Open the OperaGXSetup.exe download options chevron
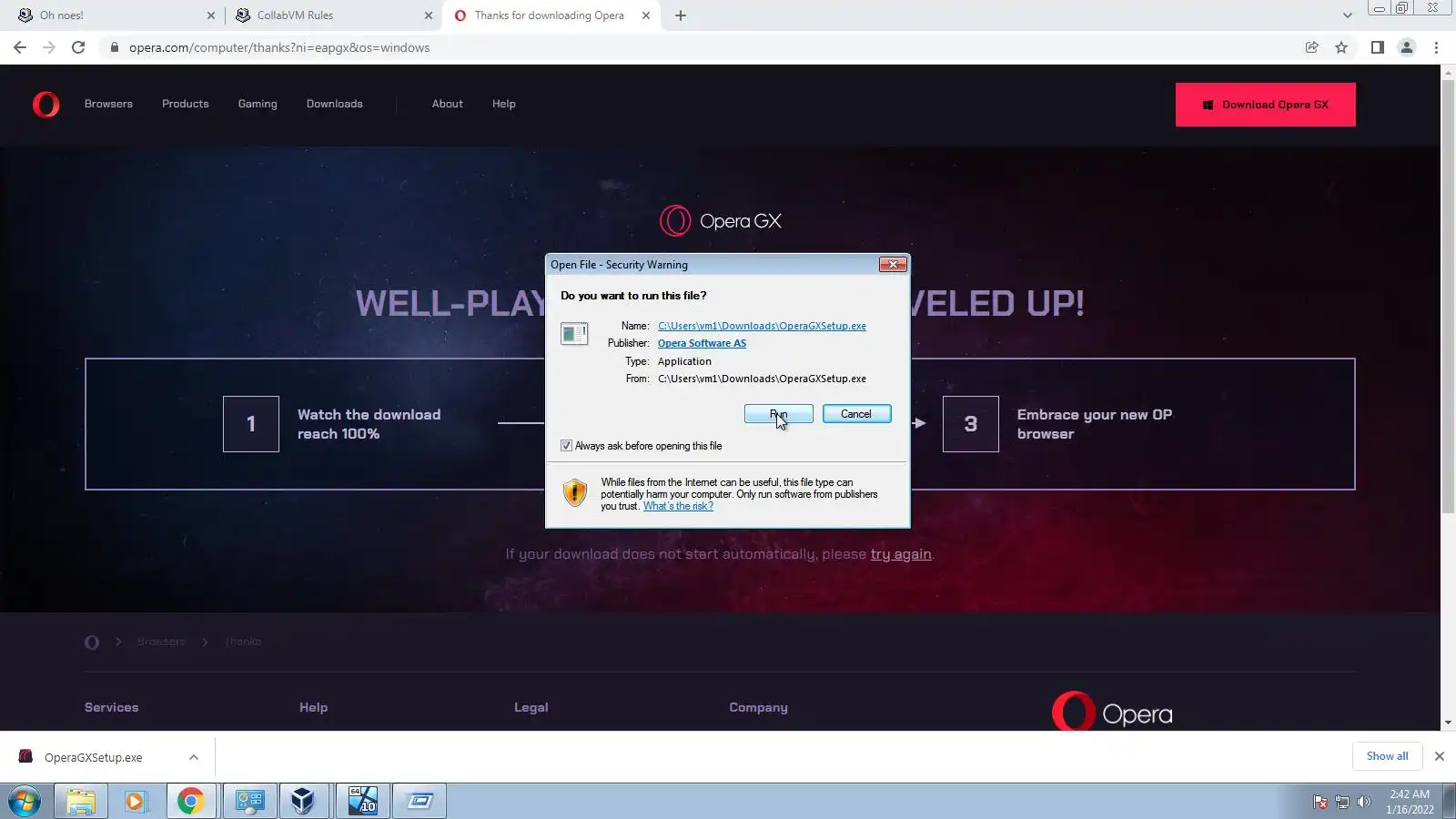1456x819 pixels. (x=194, y=757)
